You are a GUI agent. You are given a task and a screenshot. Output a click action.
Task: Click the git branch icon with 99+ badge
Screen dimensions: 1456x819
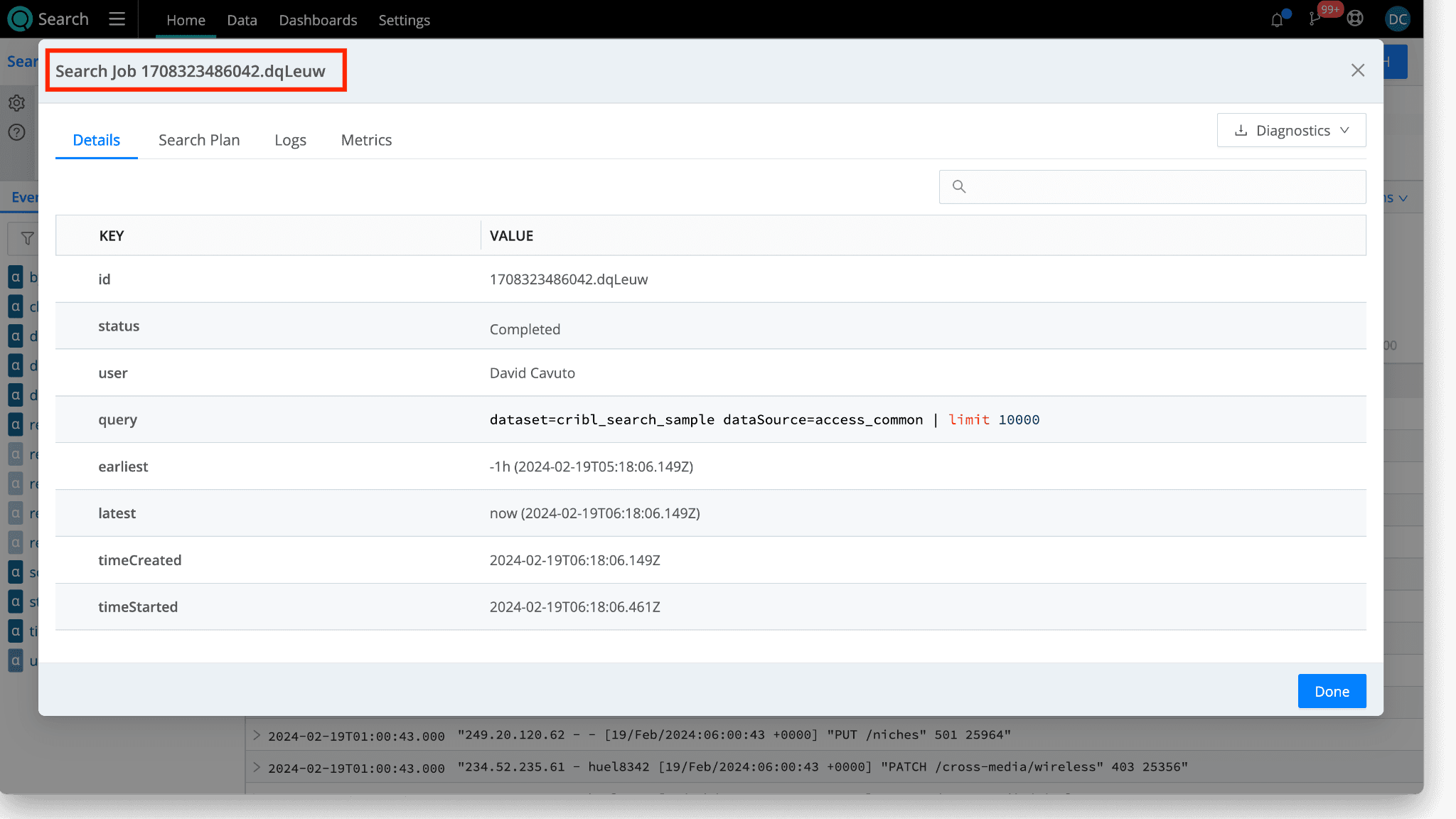[1315, 19]
